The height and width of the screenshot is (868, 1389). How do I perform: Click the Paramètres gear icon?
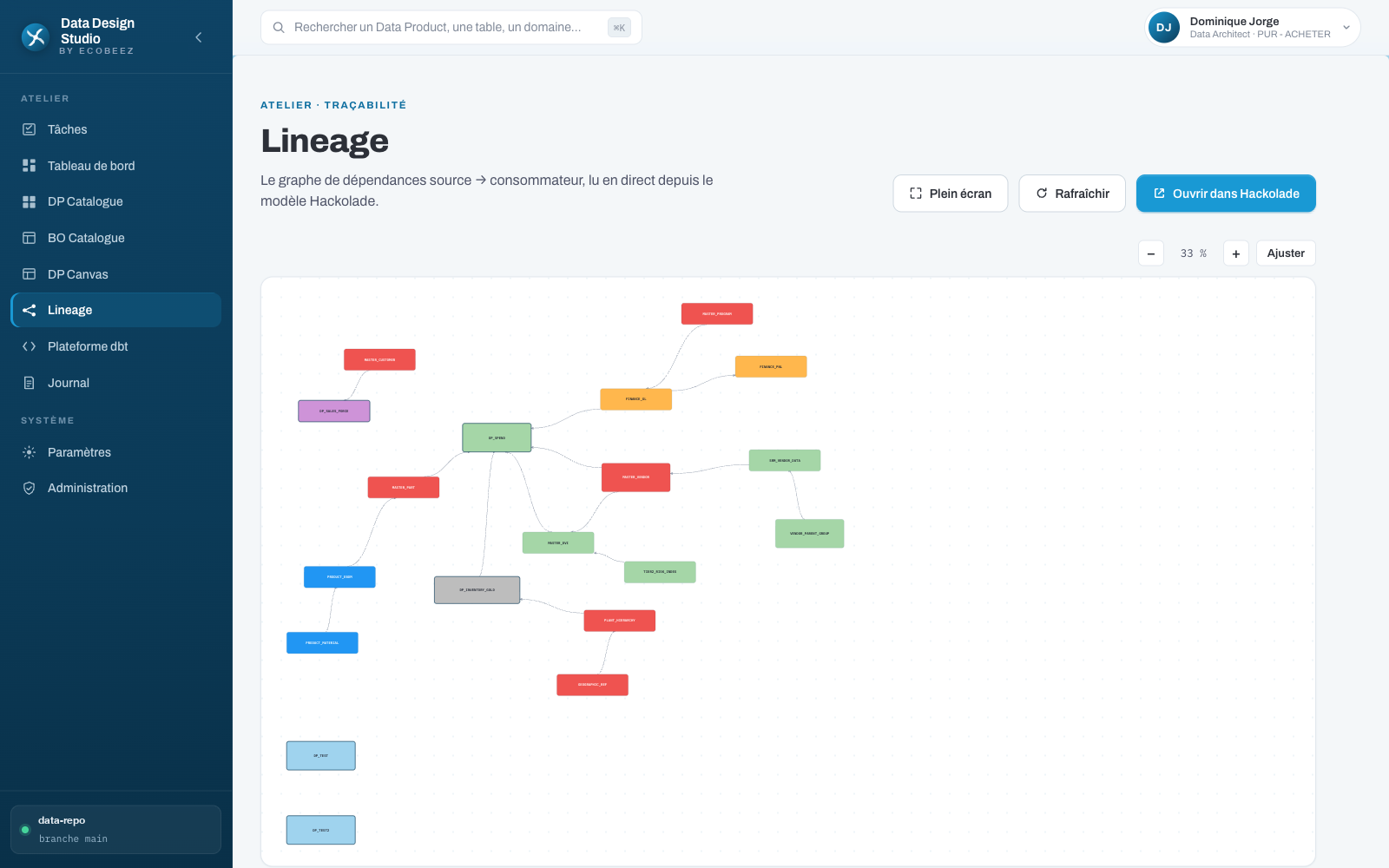pos(29,452)
